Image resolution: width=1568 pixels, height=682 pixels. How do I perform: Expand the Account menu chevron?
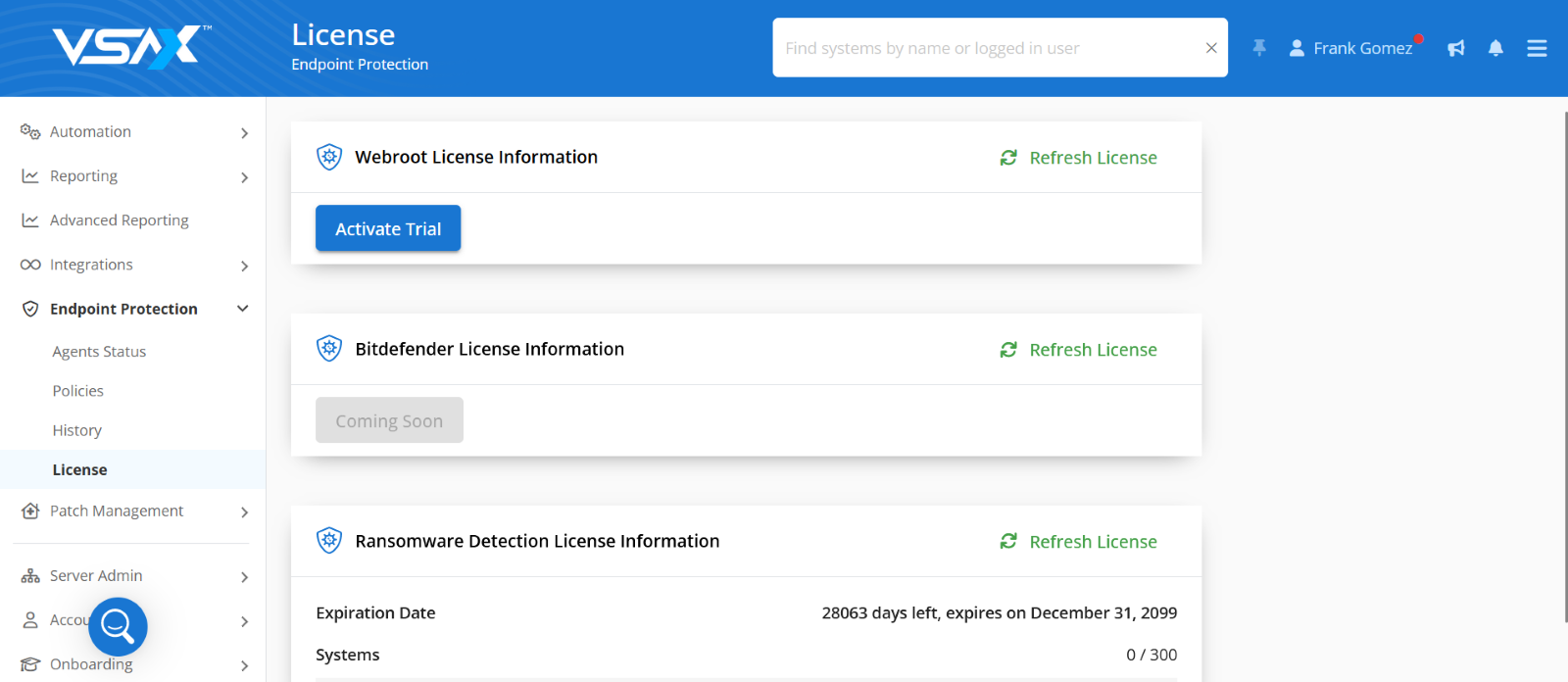click(x=244, y=621)
